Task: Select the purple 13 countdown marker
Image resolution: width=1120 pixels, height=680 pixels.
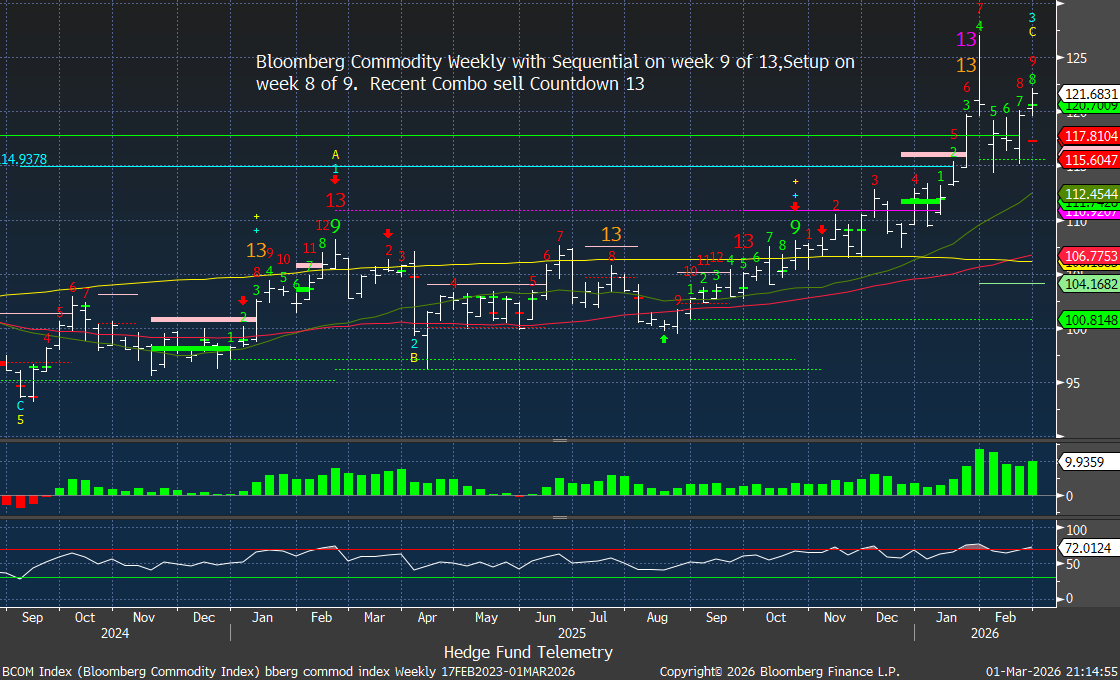Action: (x=966, y=40)
